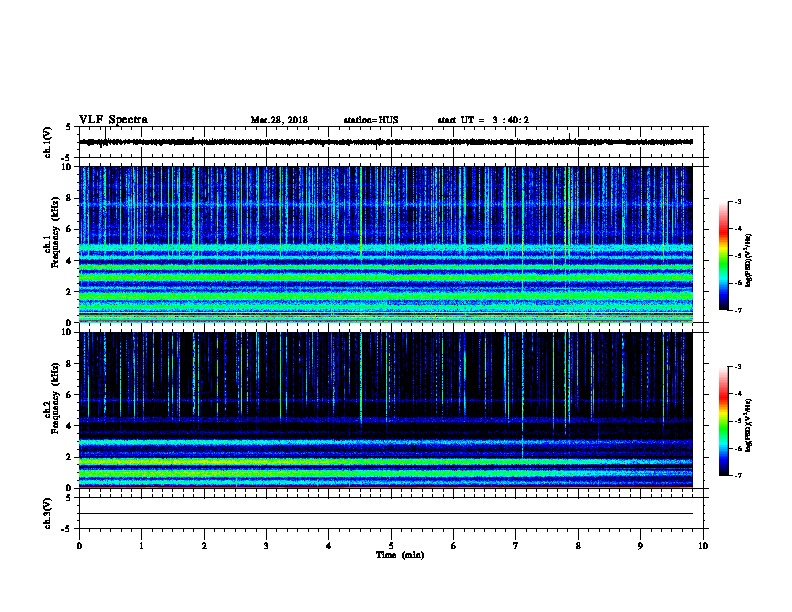Click time-axis tick label "10"
This screenshot has width=792, height=612.
pyautogui.click(x=703, y=546)
